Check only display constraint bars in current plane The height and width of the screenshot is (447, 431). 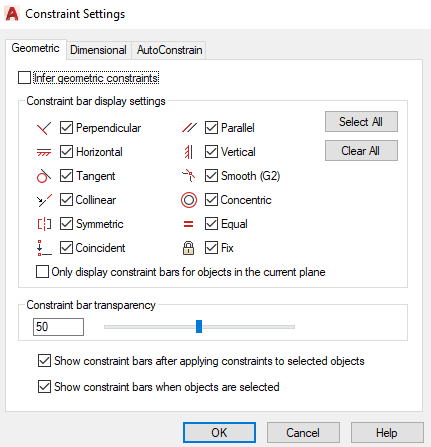42,272
